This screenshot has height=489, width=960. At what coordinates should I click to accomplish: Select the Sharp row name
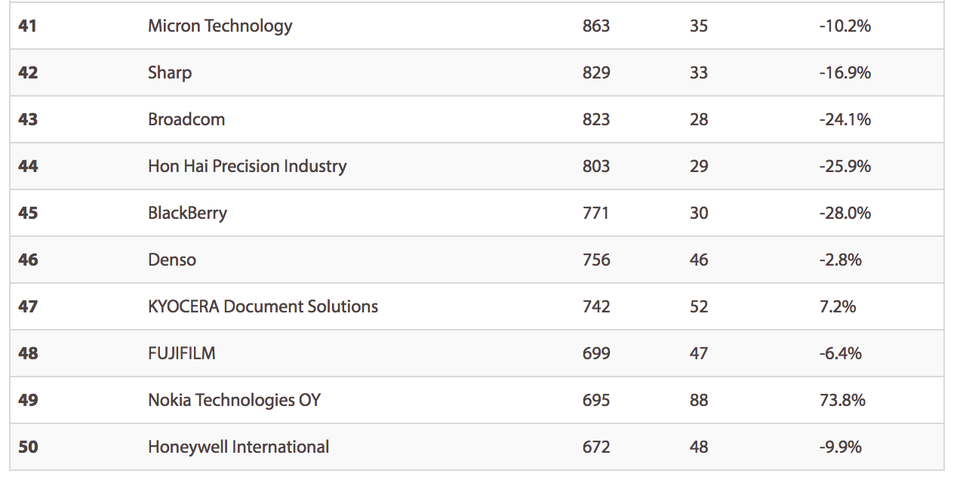(x=170, y=73)
